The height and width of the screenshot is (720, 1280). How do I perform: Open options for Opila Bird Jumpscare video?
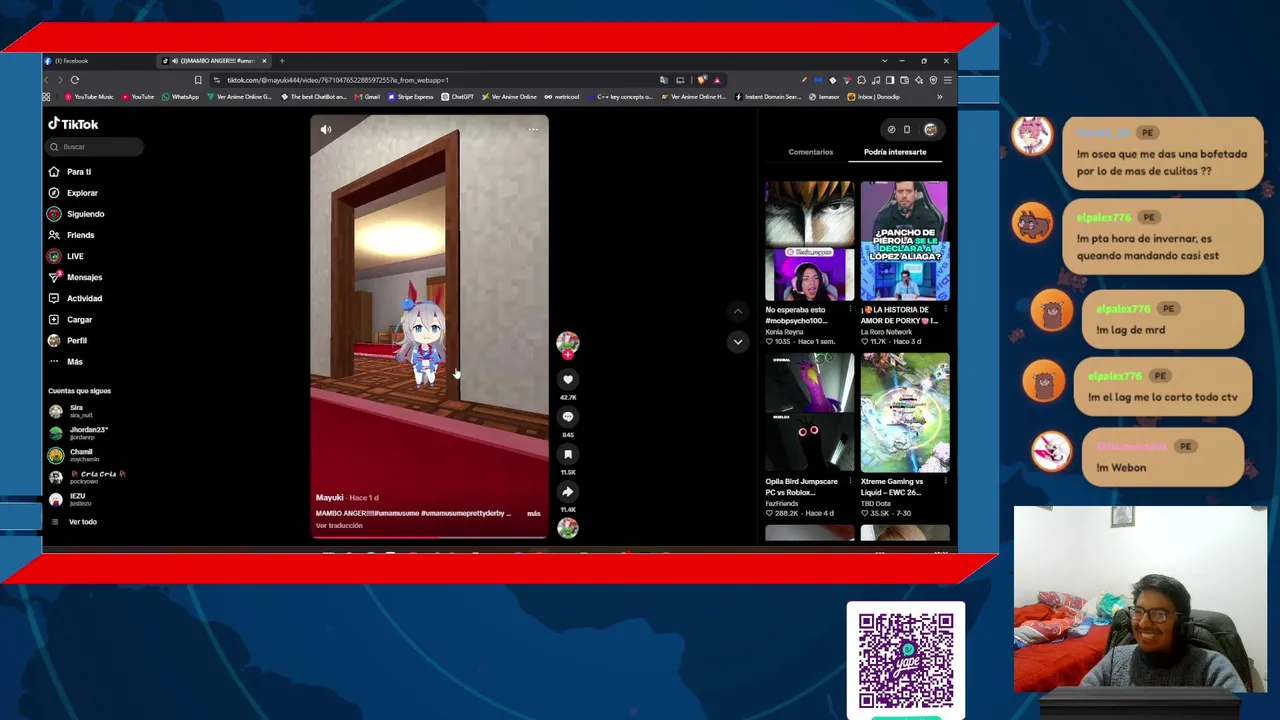(x=850, y=482)
